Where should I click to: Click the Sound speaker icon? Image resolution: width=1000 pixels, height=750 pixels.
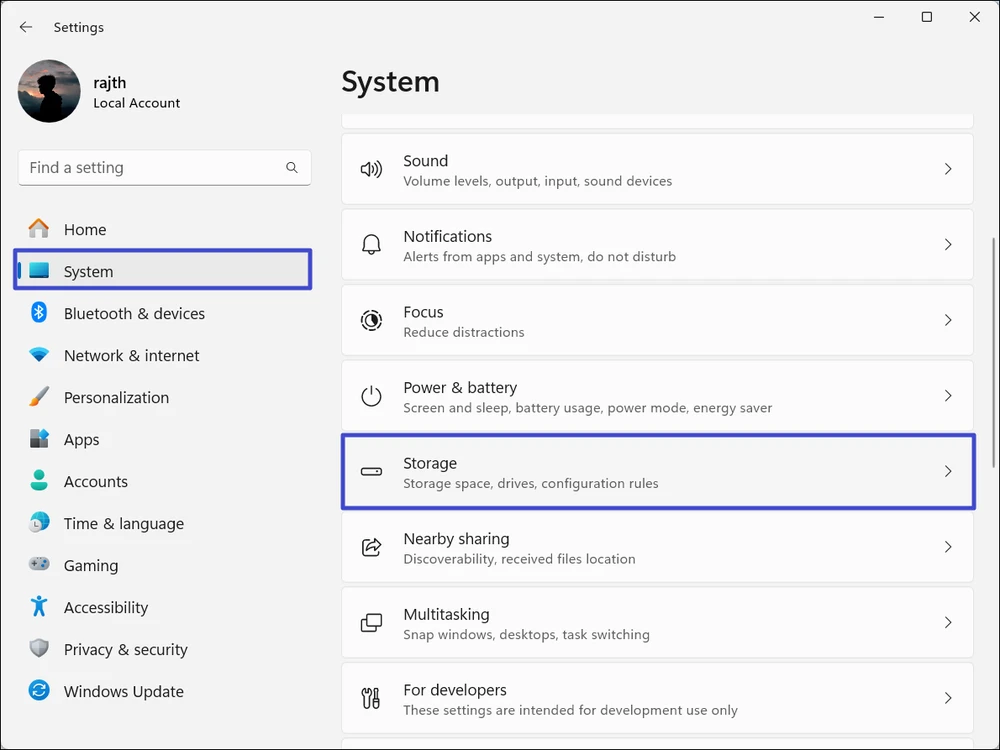coord(371,170)
